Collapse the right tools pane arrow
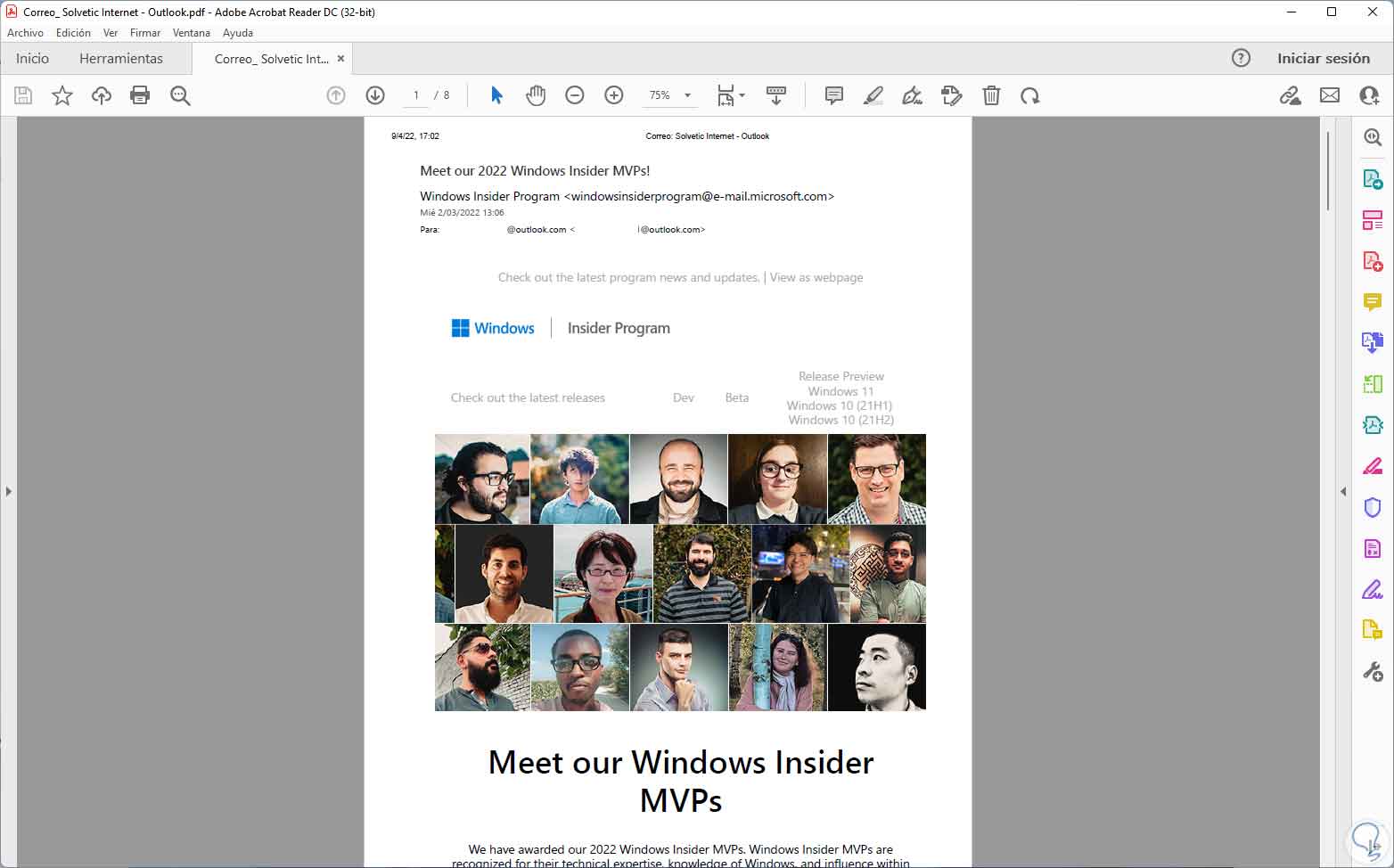This screenshot has width=1394, height=868. [x=1343, y=491]
